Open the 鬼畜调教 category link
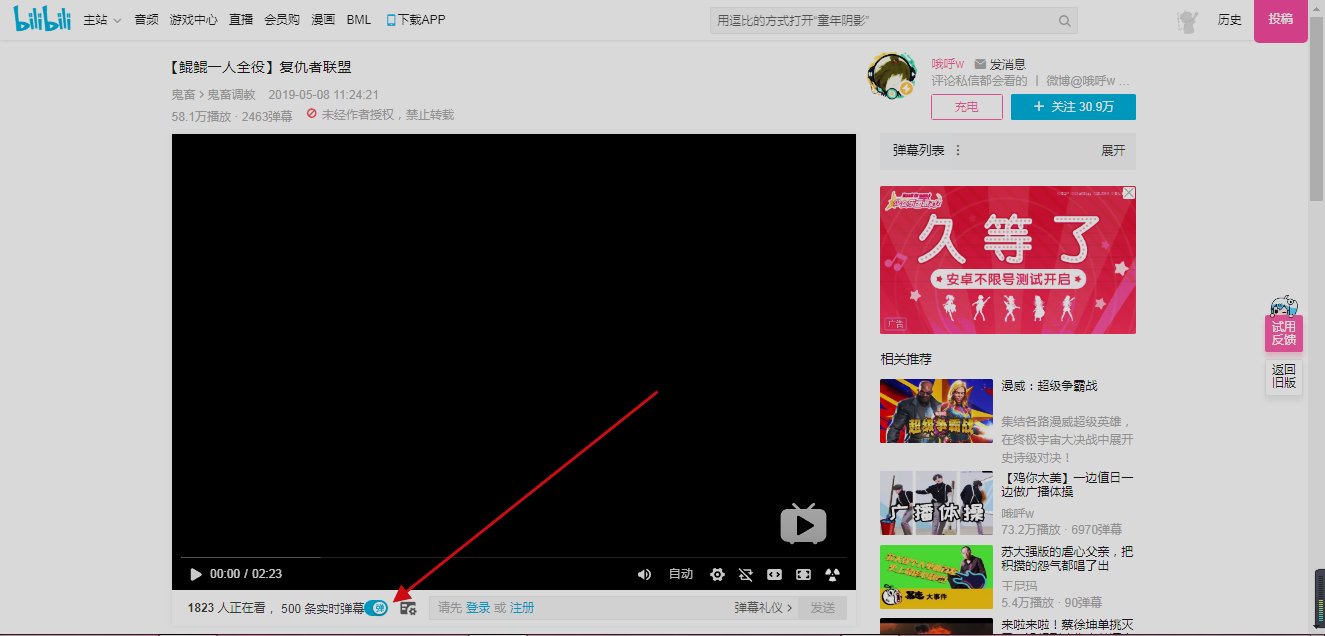The height and width of the screenshot is (636, 1325). click(x=232, y=95)
